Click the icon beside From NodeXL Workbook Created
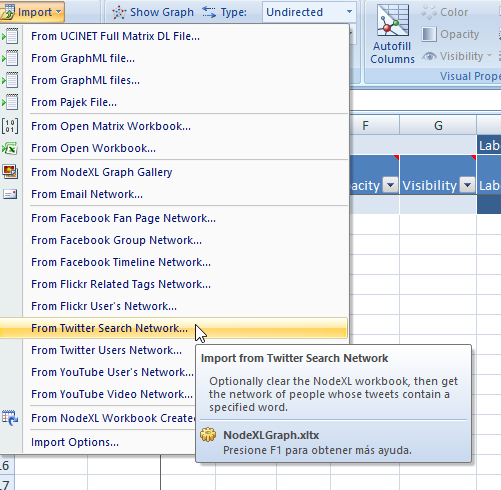 tap(10, 418)
